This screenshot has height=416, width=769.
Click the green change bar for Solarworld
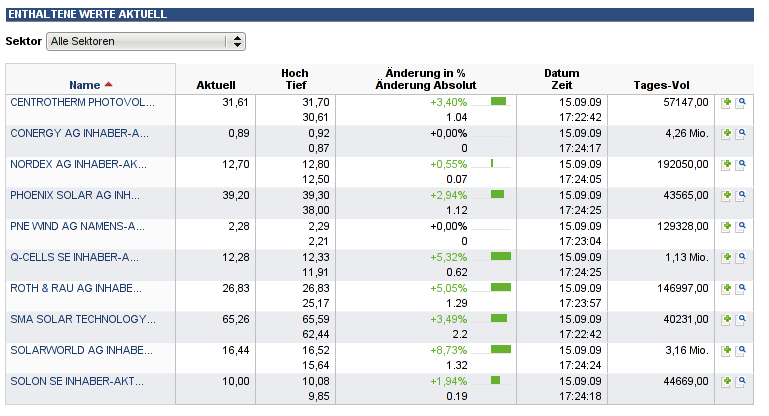pyautogui.click(x=501, y=349)
